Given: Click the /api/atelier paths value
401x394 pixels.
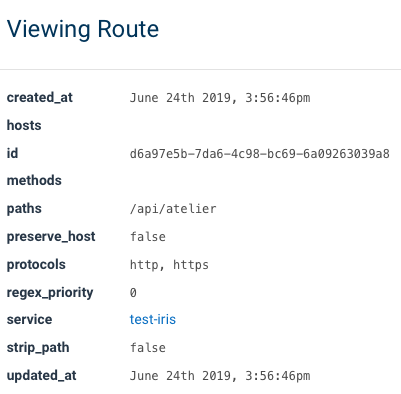Looking at the screenshot, I should 173,209.
